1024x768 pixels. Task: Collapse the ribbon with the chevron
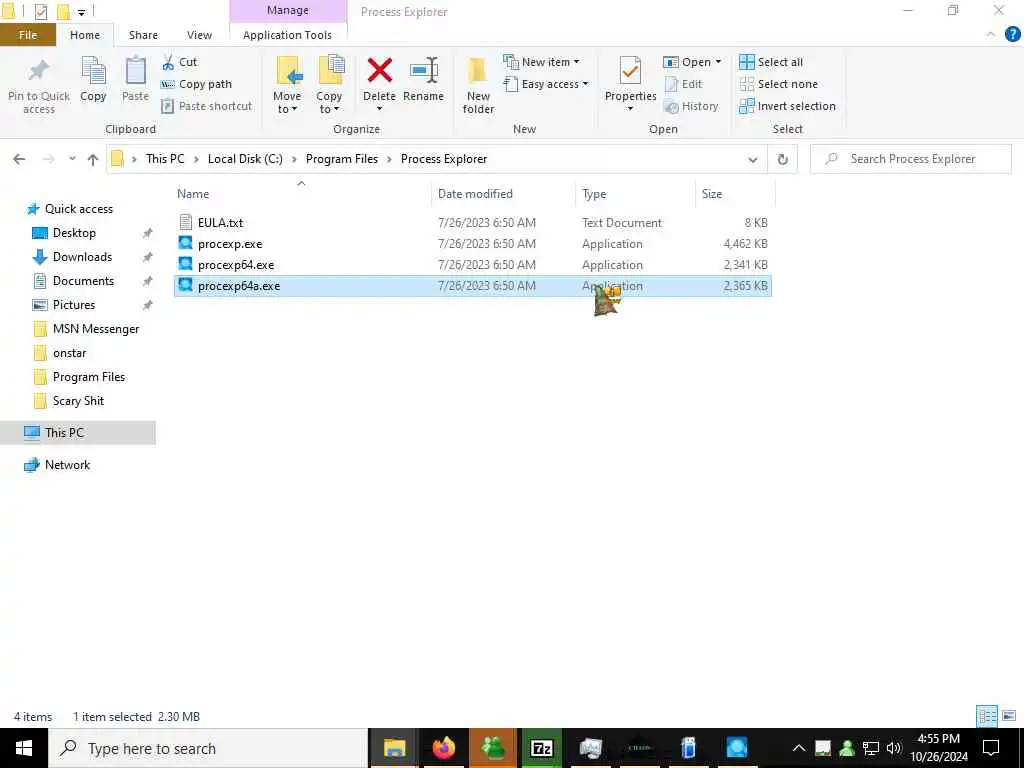coord(991,35)
